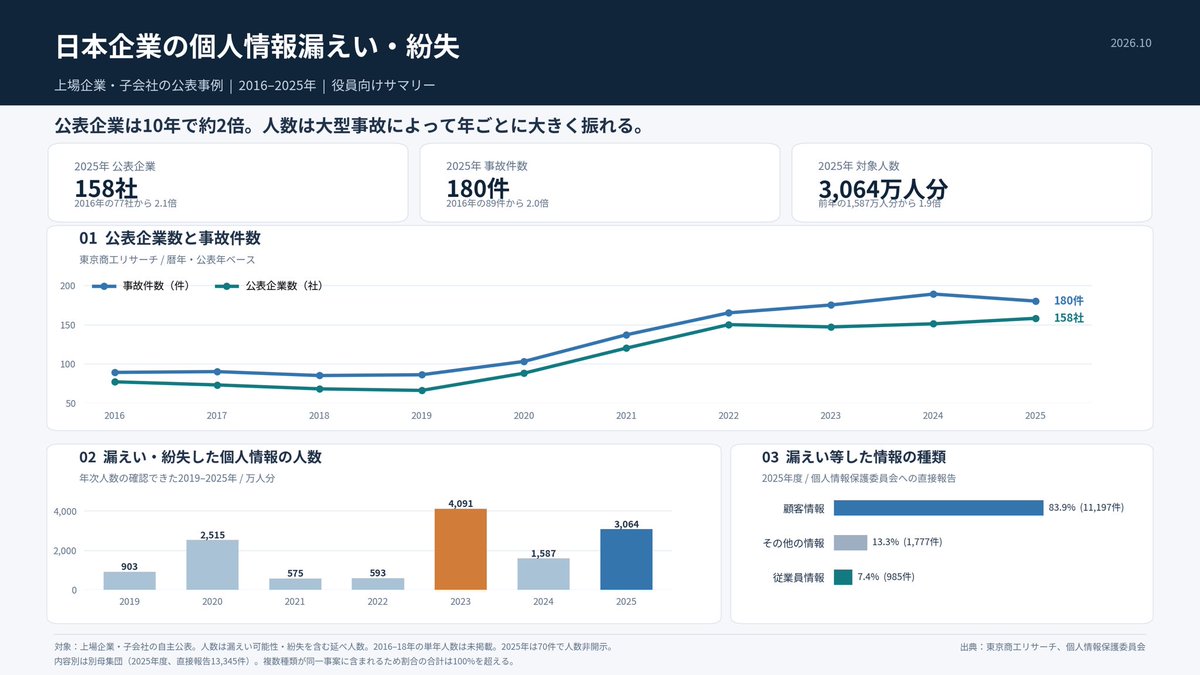Click the 2025年 公表企業 card label
Screen dimensions: 1200x675
point(115,166)
